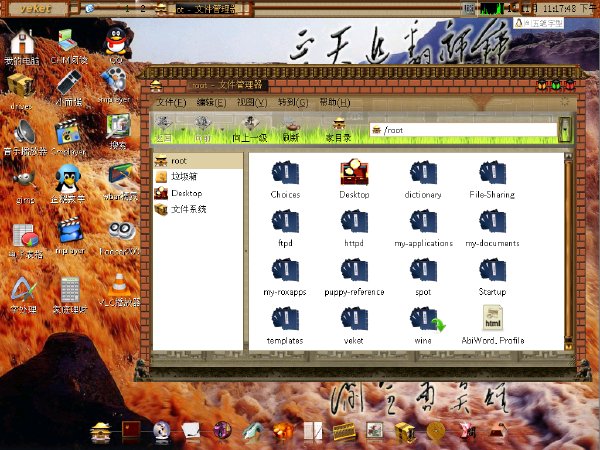This screenshot has height=450, width=600.
Task: Click the /root location input field
Action: tap(463, 130)
